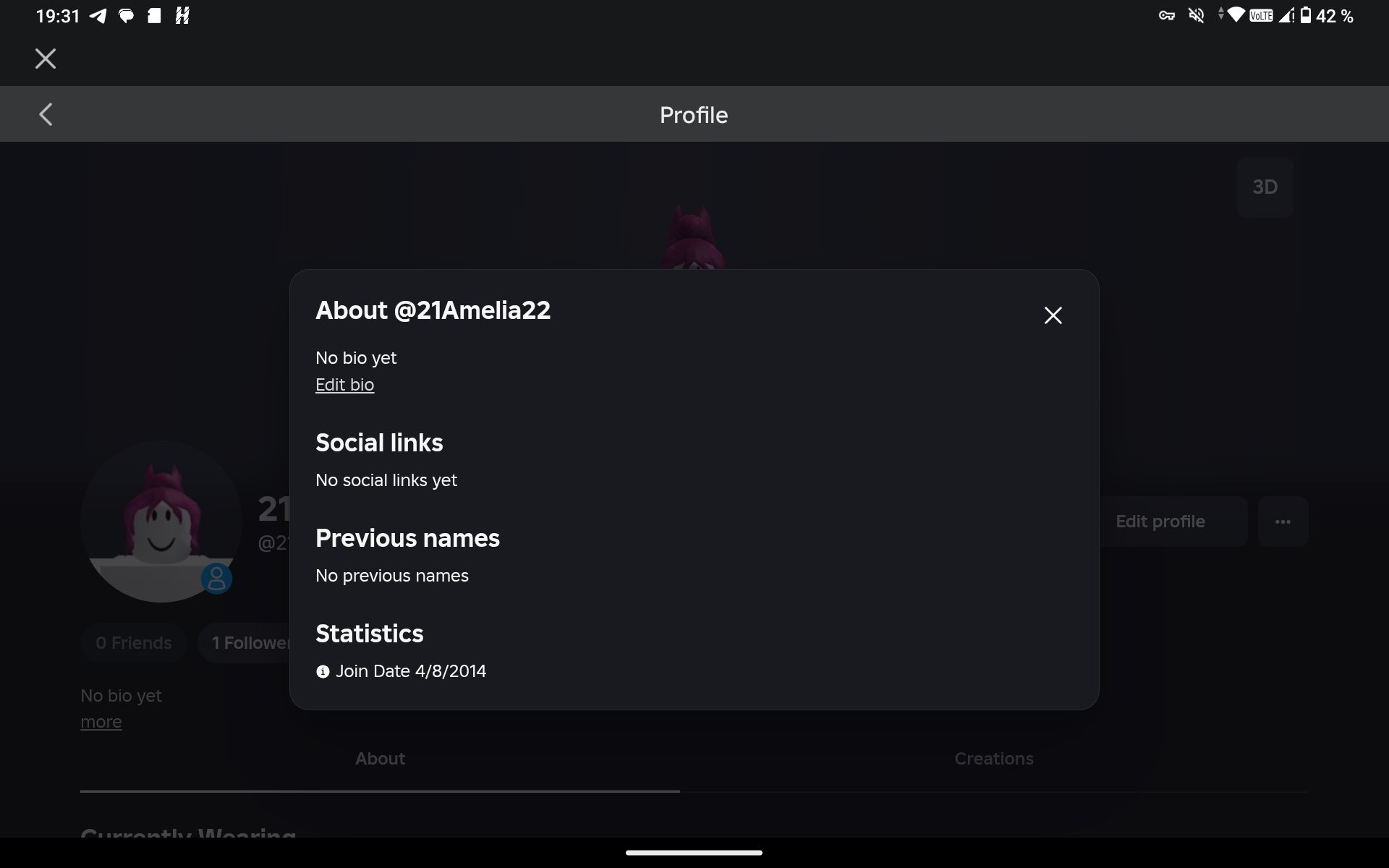Tap the avatar profile picture

(161, 522)
